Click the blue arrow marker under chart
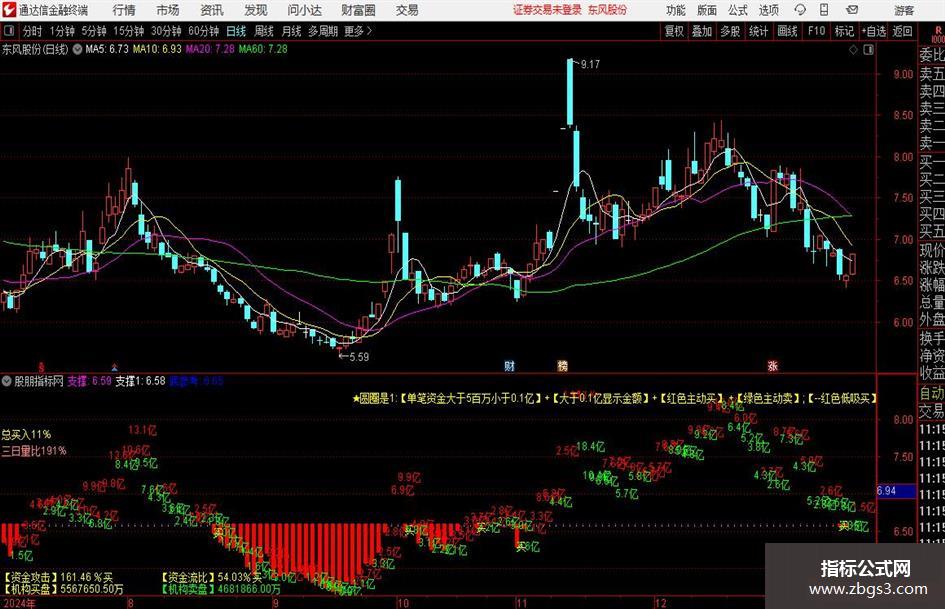This screenshot has height=609, width=945. click(x=115, y=366)
